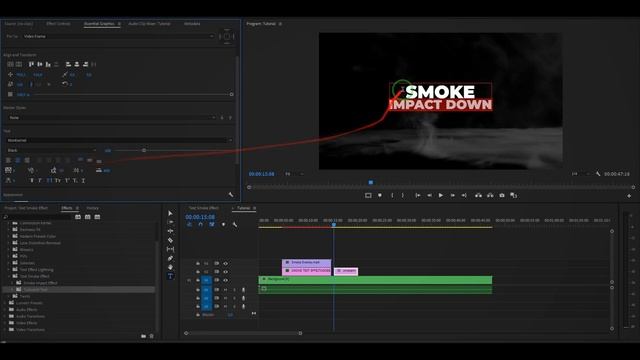Select the Track Select Forward tool
Viewport: 640px width, 360px height.
(170, 222)
